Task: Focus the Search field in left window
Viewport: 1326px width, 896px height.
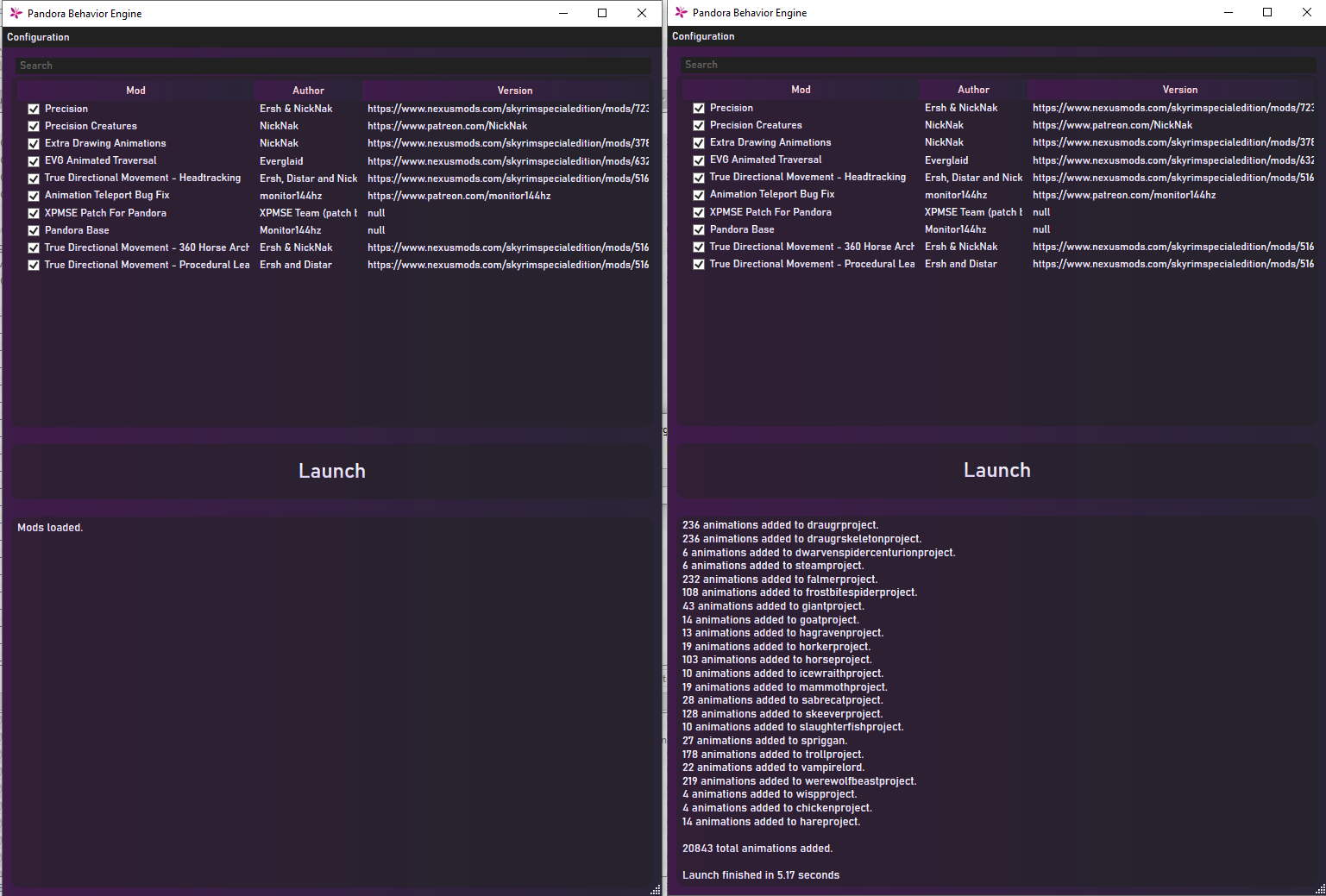Action: click(332, 66)
